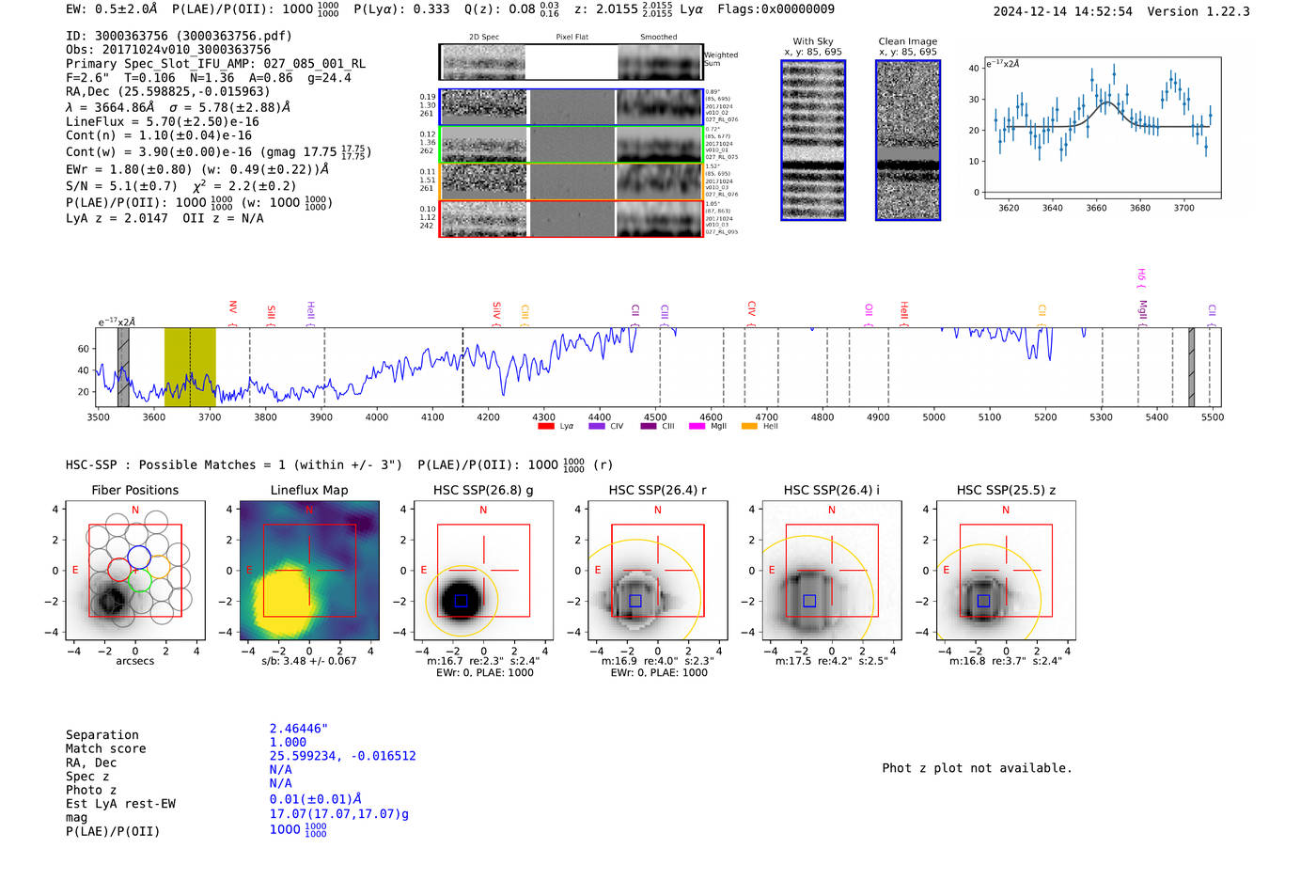Select the green-bordered 2D spectrum fiber row
The image size is (1316, 896).
pyautogui.click(x=571, y=145)
